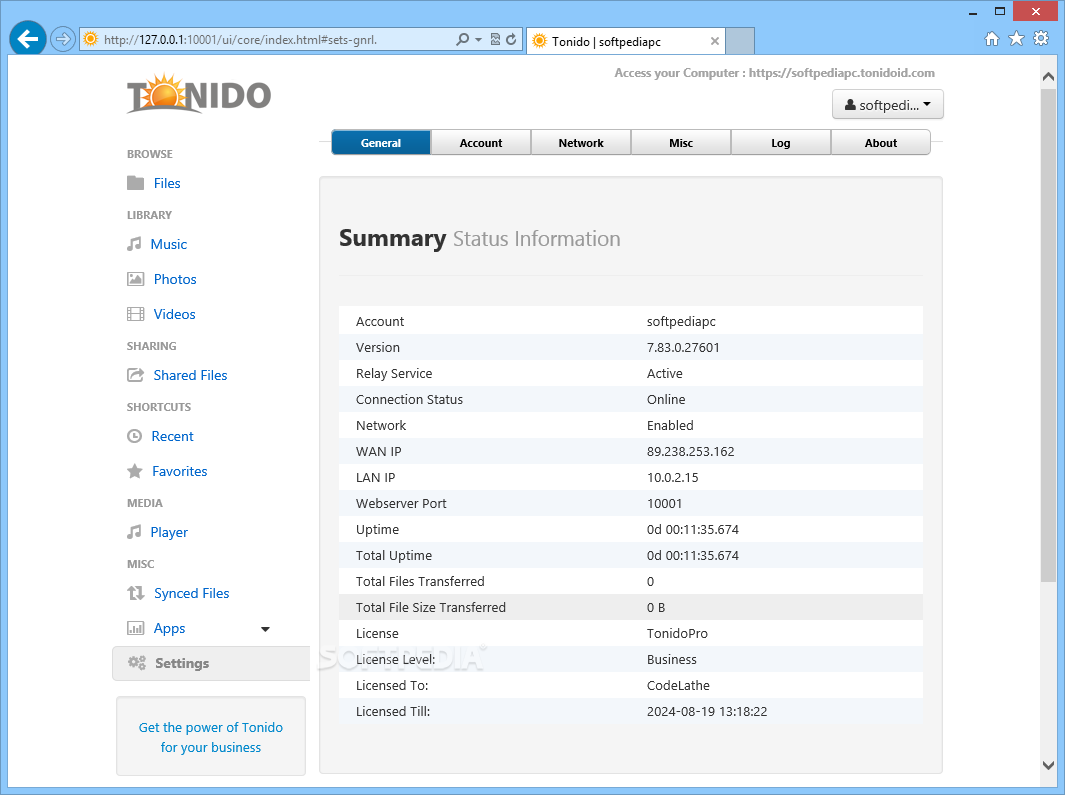Open the Log tab

pos(780,143)
